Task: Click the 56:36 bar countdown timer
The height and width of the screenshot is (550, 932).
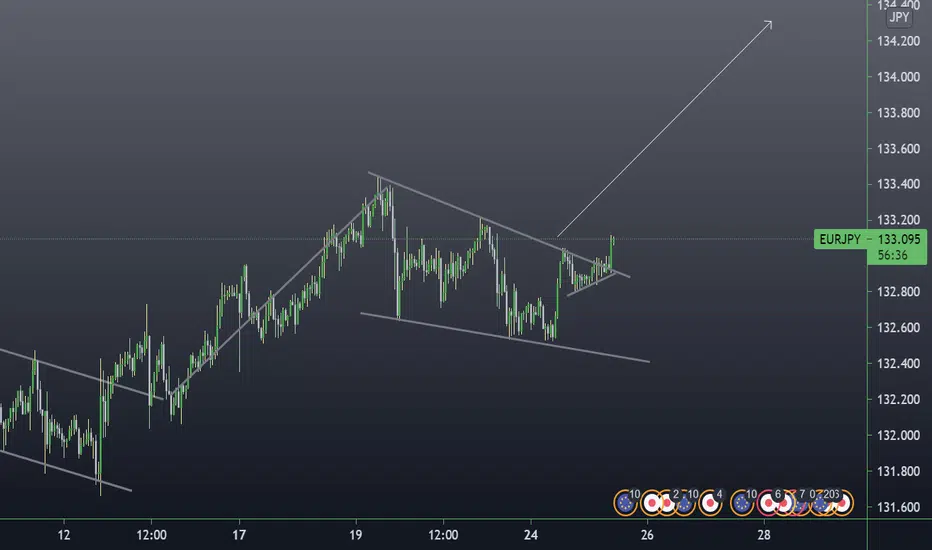Action: 892,255
